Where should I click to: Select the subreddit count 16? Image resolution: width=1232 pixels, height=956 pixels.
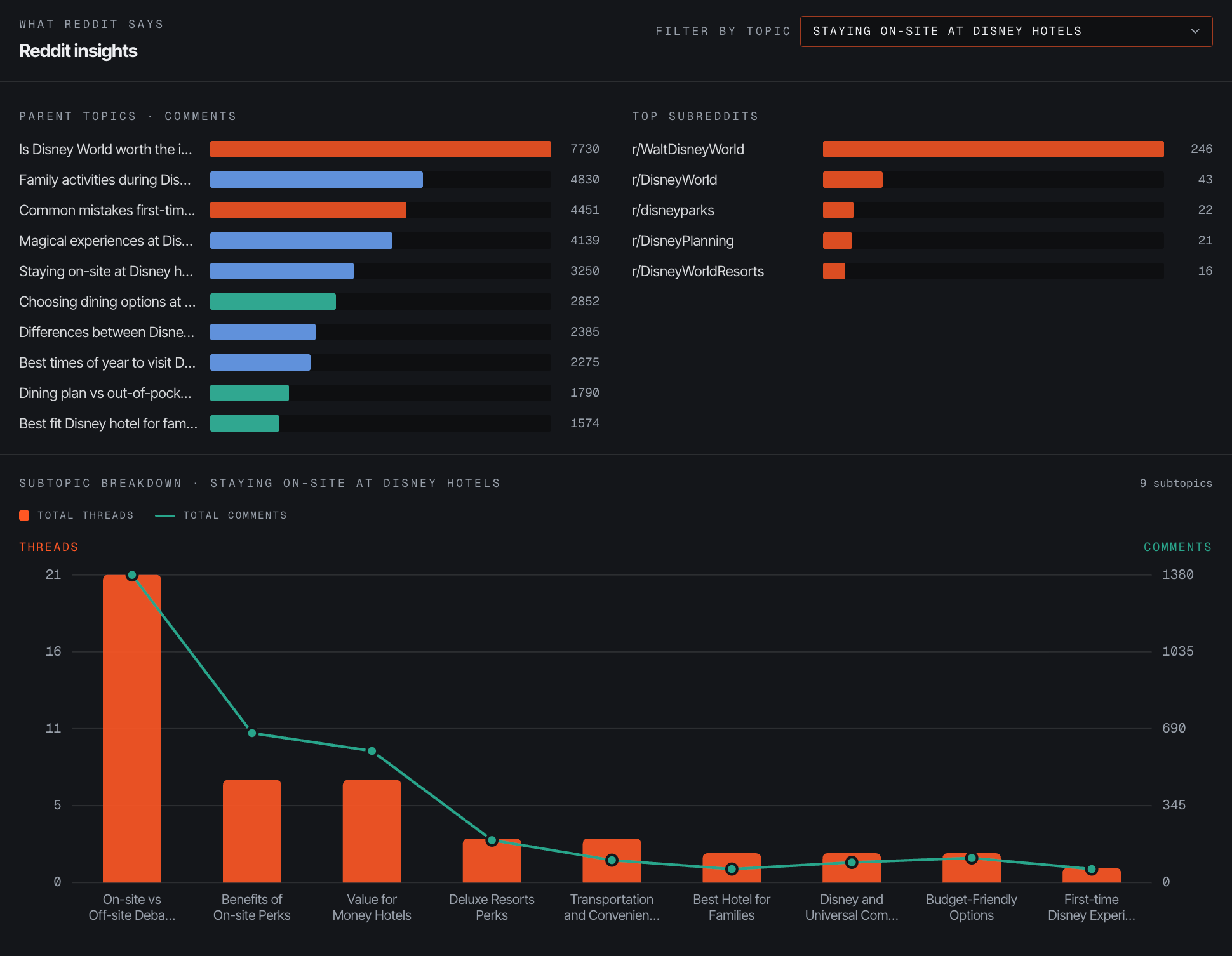tap(1205, 271)
